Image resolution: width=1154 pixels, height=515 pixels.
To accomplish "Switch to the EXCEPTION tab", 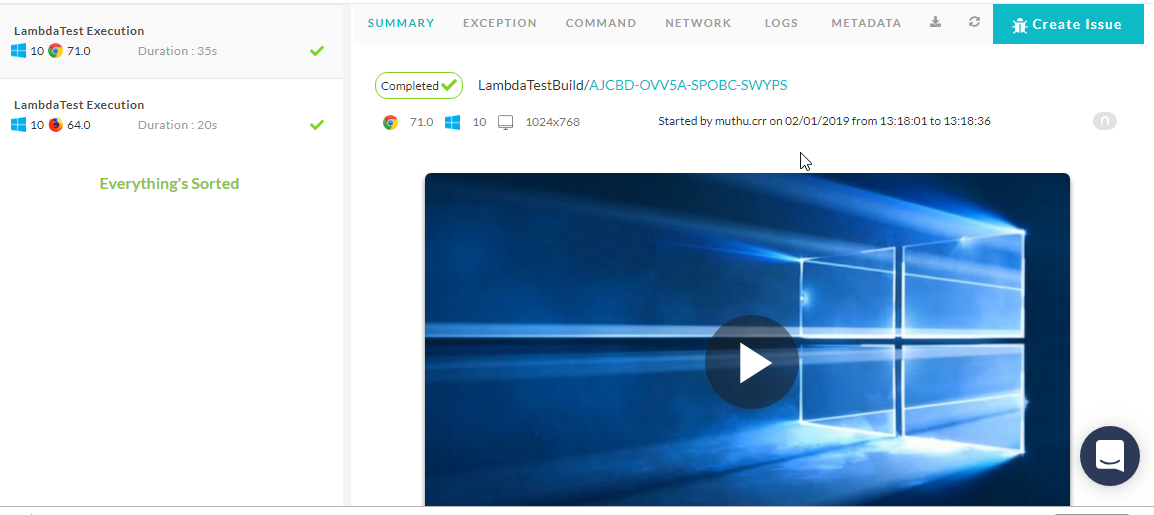I will tap(500, 23).
